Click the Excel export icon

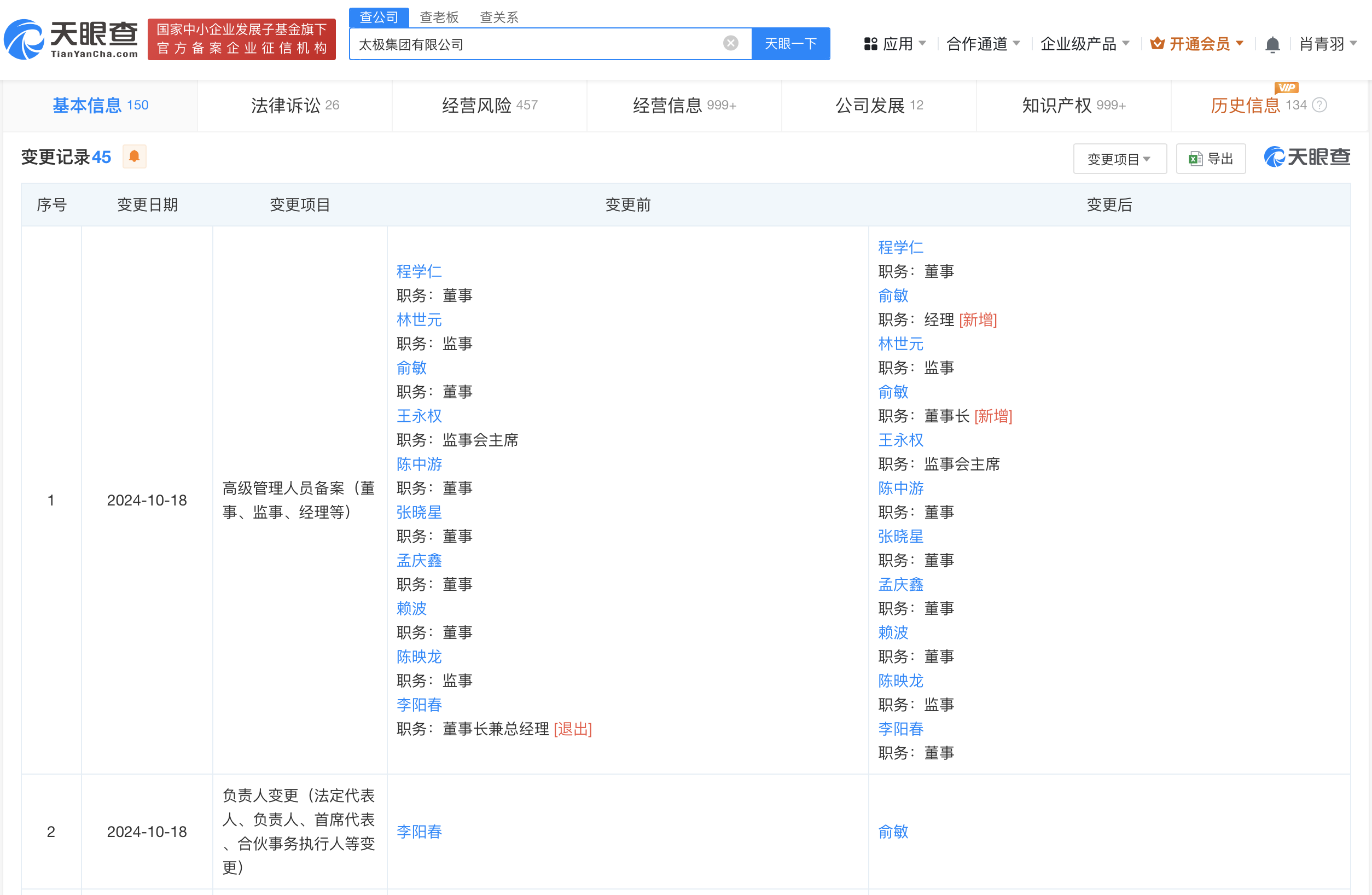(1195, 159)
